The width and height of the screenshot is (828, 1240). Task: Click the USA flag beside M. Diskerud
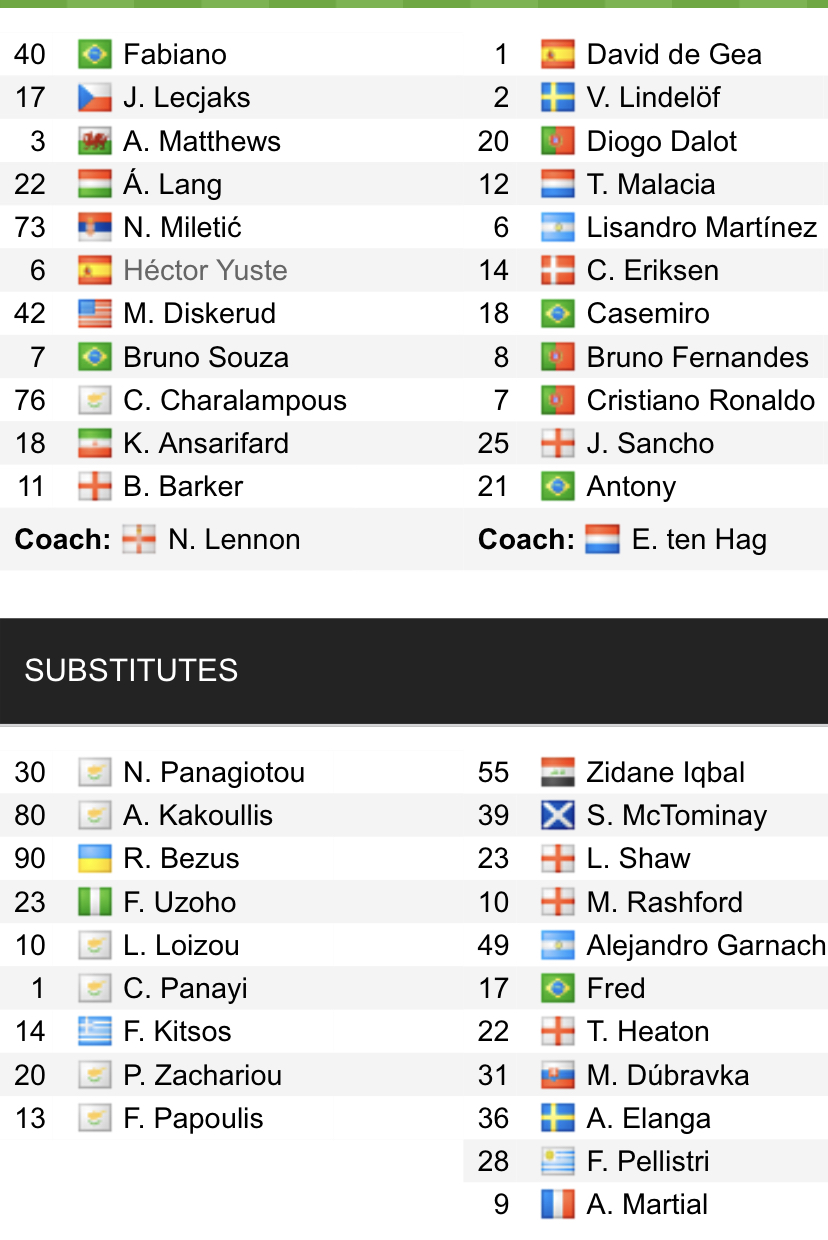tap(94, 313)
